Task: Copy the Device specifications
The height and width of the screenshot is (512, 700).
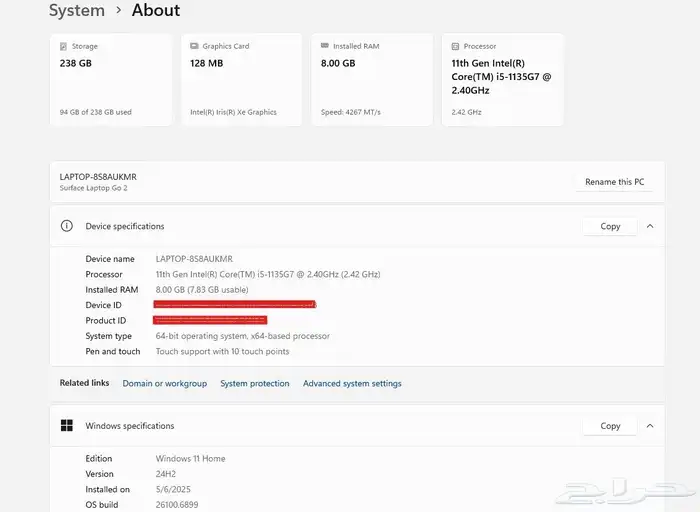Action: coord(610,226)
